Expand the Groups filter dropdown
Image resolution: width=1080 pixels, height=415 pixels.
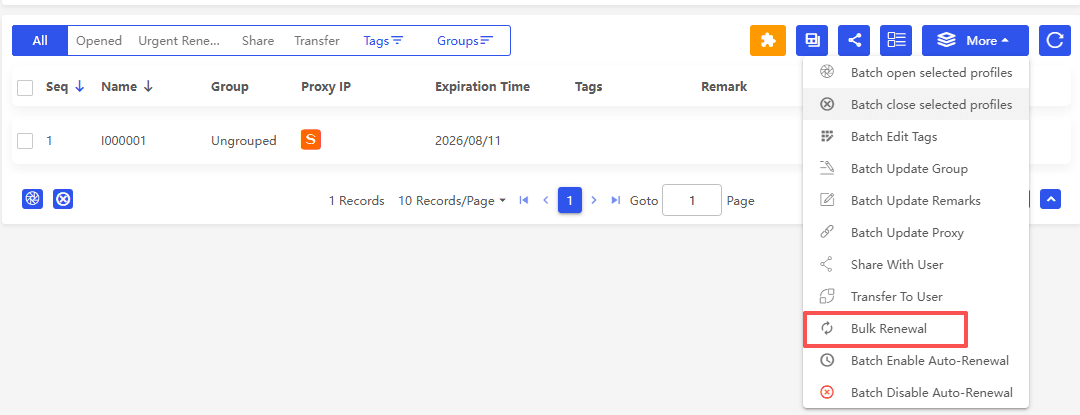click(x=465, y=41)
